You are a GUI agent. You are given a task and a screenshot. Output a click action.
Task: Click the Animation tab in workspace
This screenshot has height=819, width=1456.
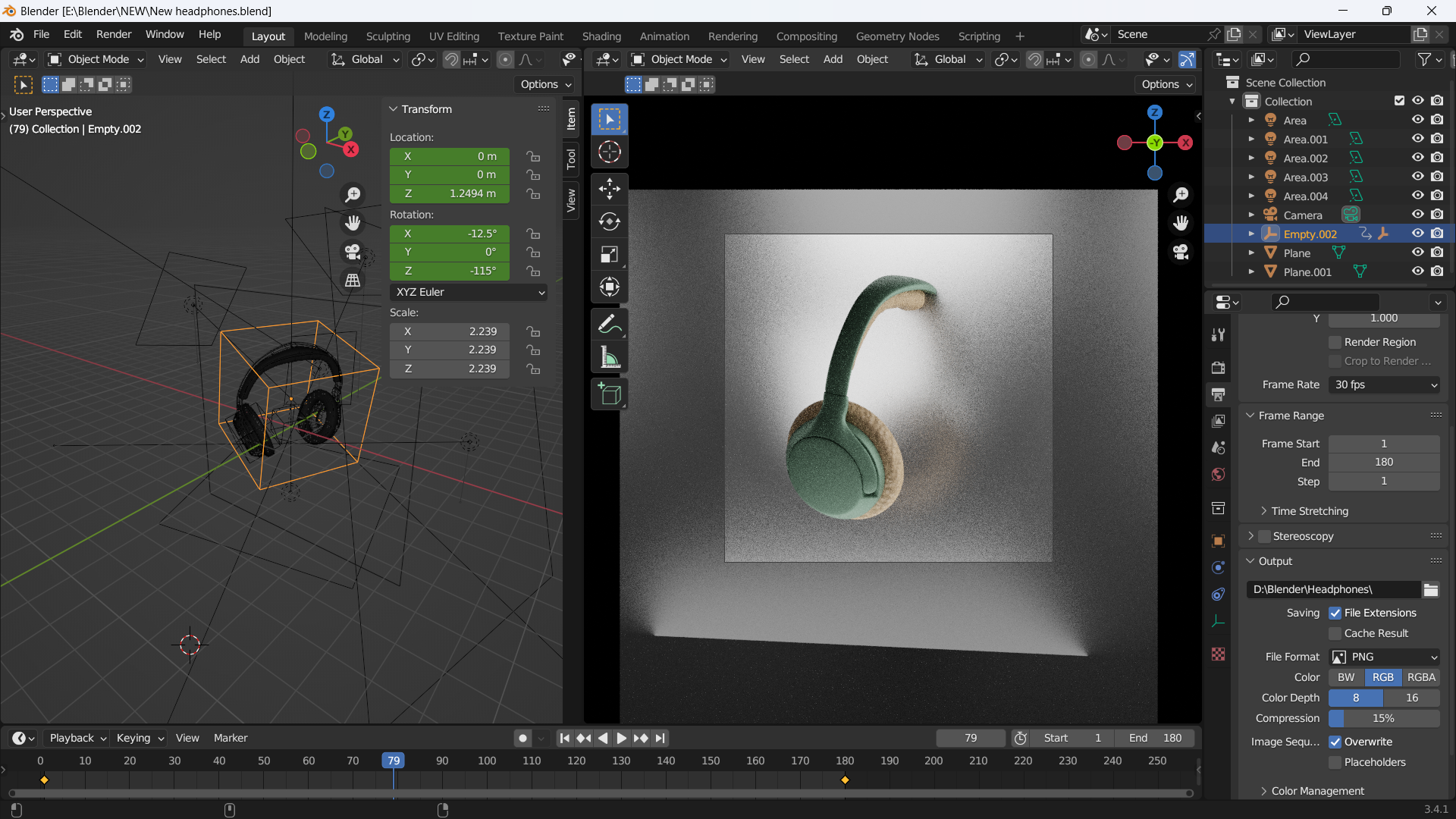pyautogui.click(x=663, y=36)
